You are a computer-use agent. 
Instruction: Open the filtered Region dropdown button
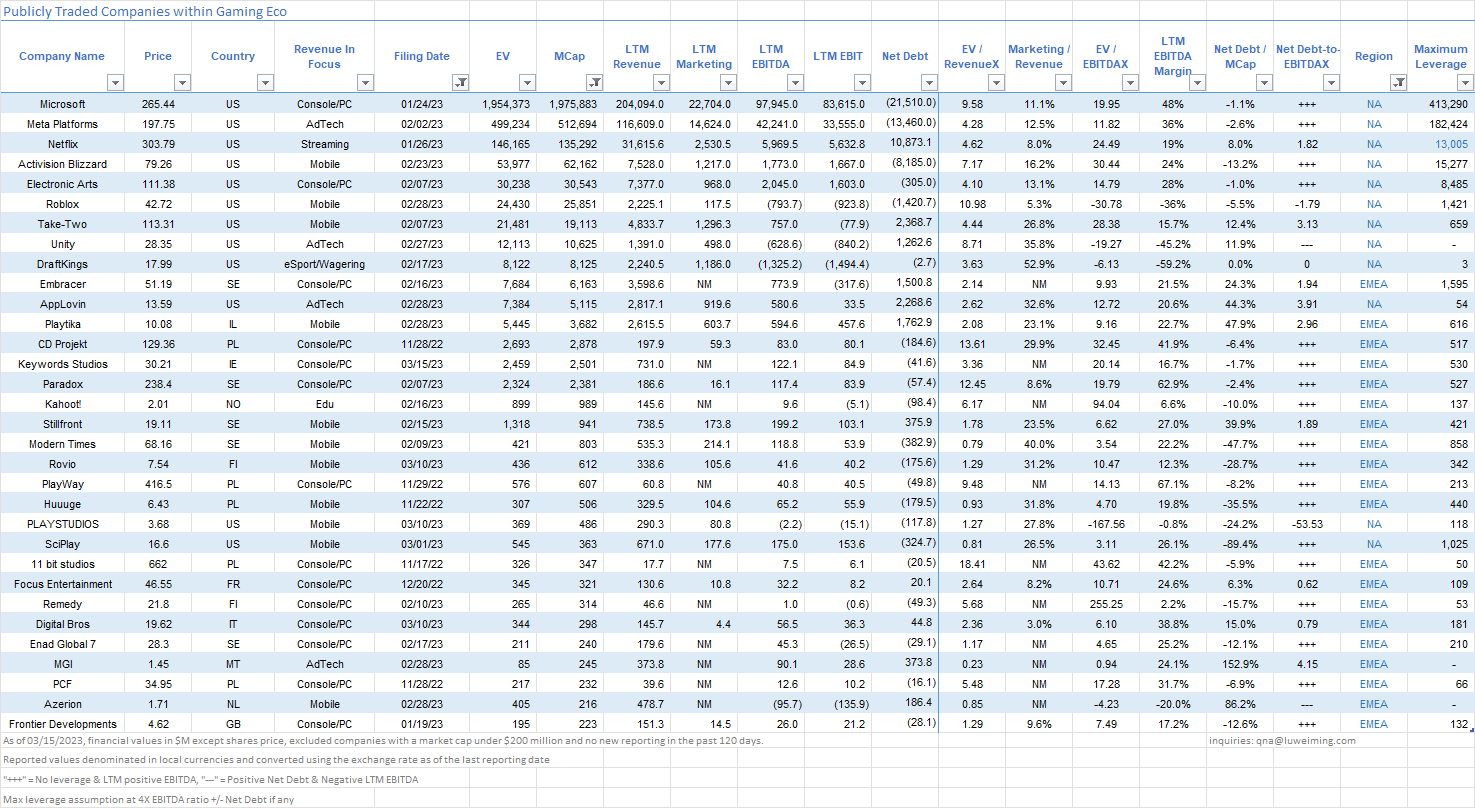[x=1400, y=83]
